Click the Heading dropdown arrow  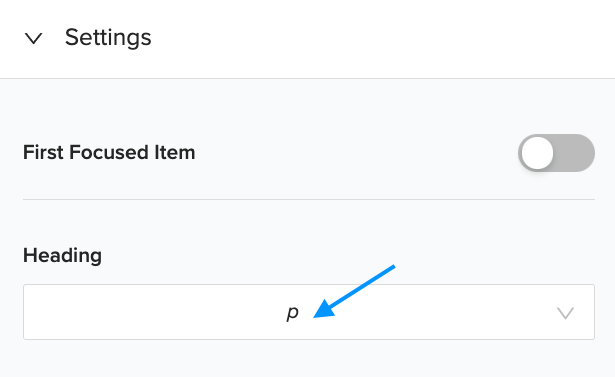[x=565, y=313]
